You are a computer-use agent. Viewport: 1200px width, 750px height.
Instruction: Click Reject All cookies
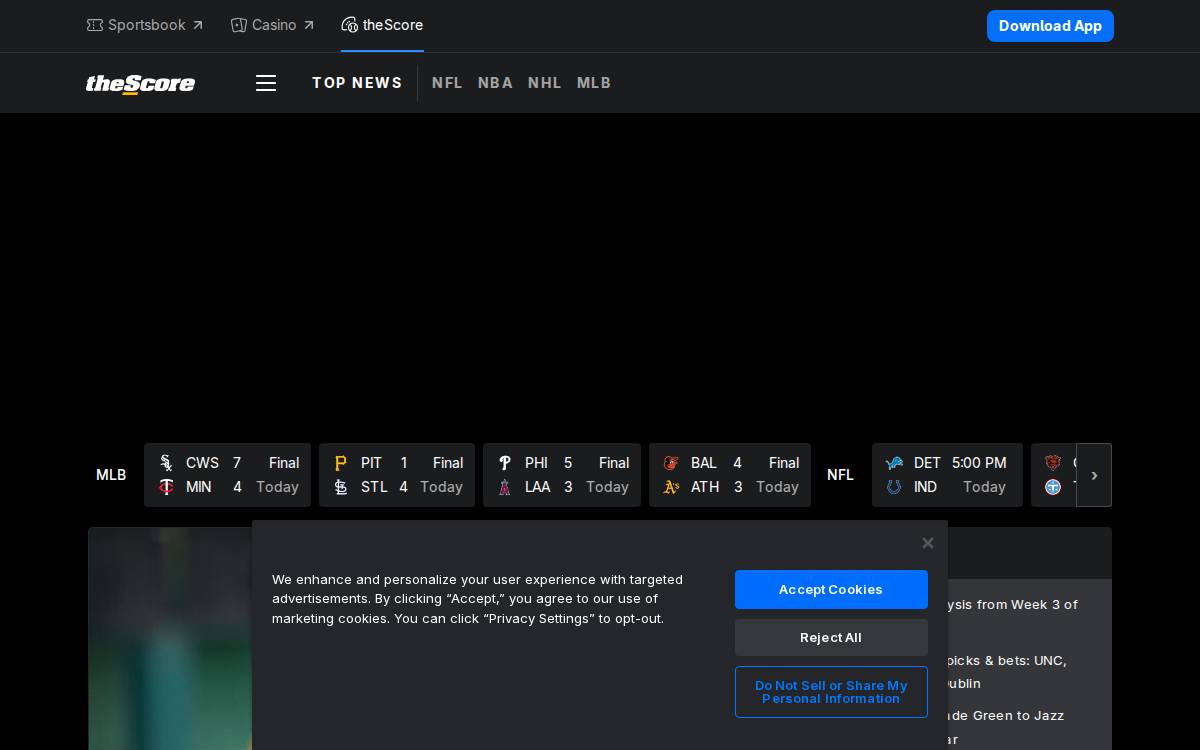point(831,638)
